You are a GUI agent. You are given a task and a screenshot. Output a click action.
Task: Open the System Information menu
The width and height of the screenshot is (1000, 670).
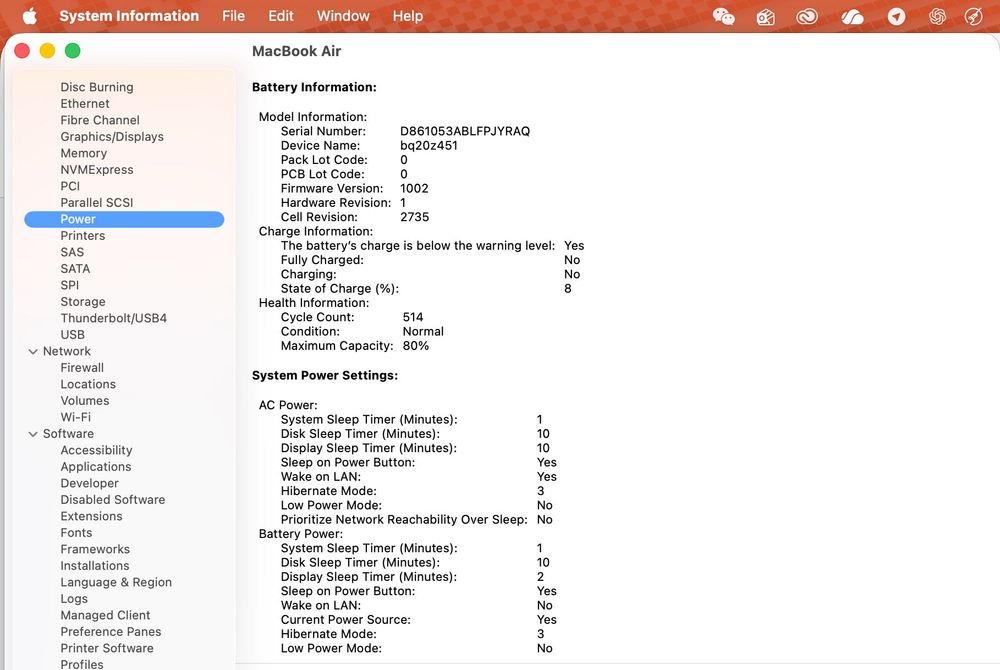point(129,16)
